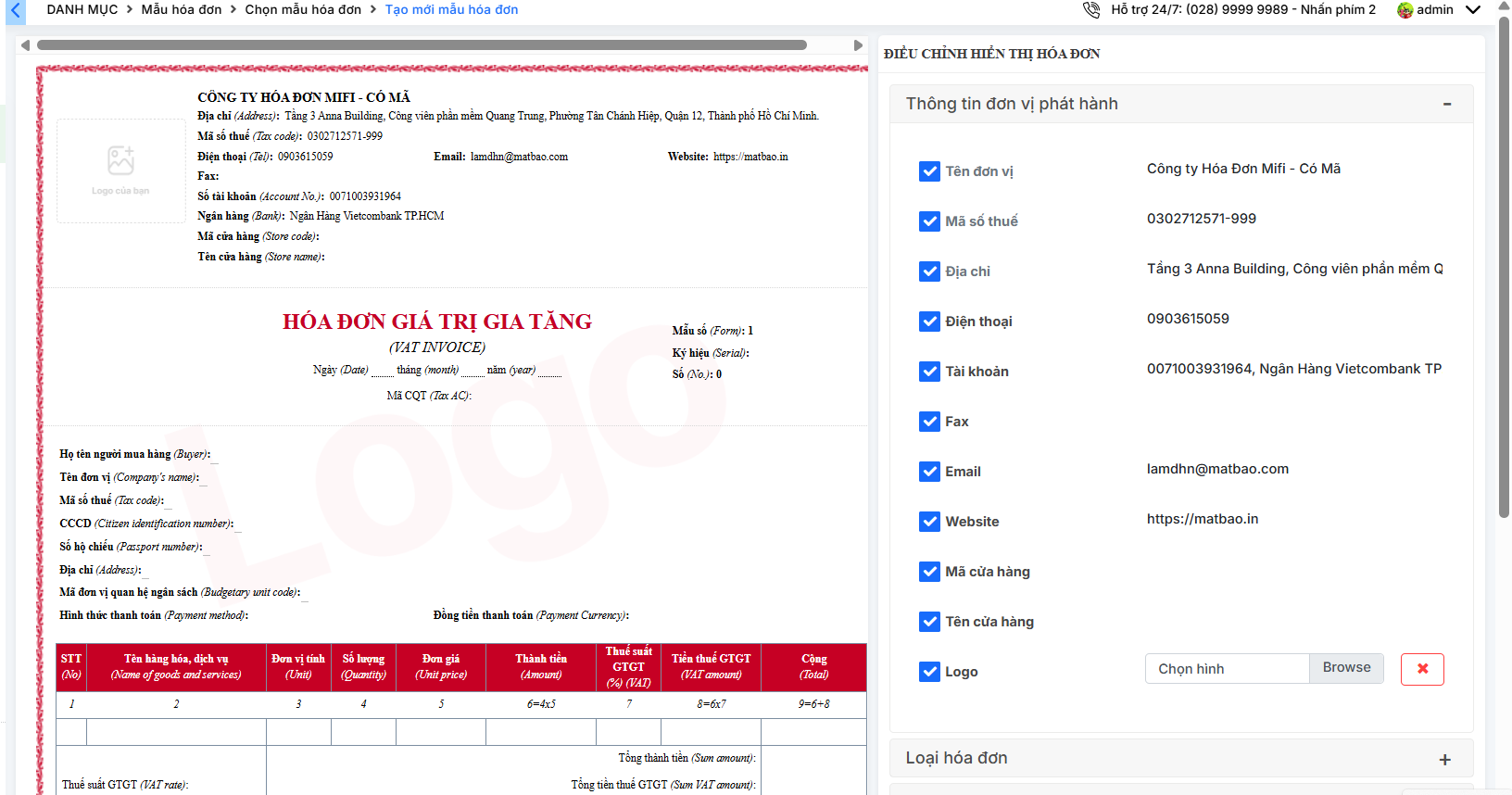Click the Ký hiệu (Serial) label
Viewport: 1512px width, 795px height.
tap(711, 353)
